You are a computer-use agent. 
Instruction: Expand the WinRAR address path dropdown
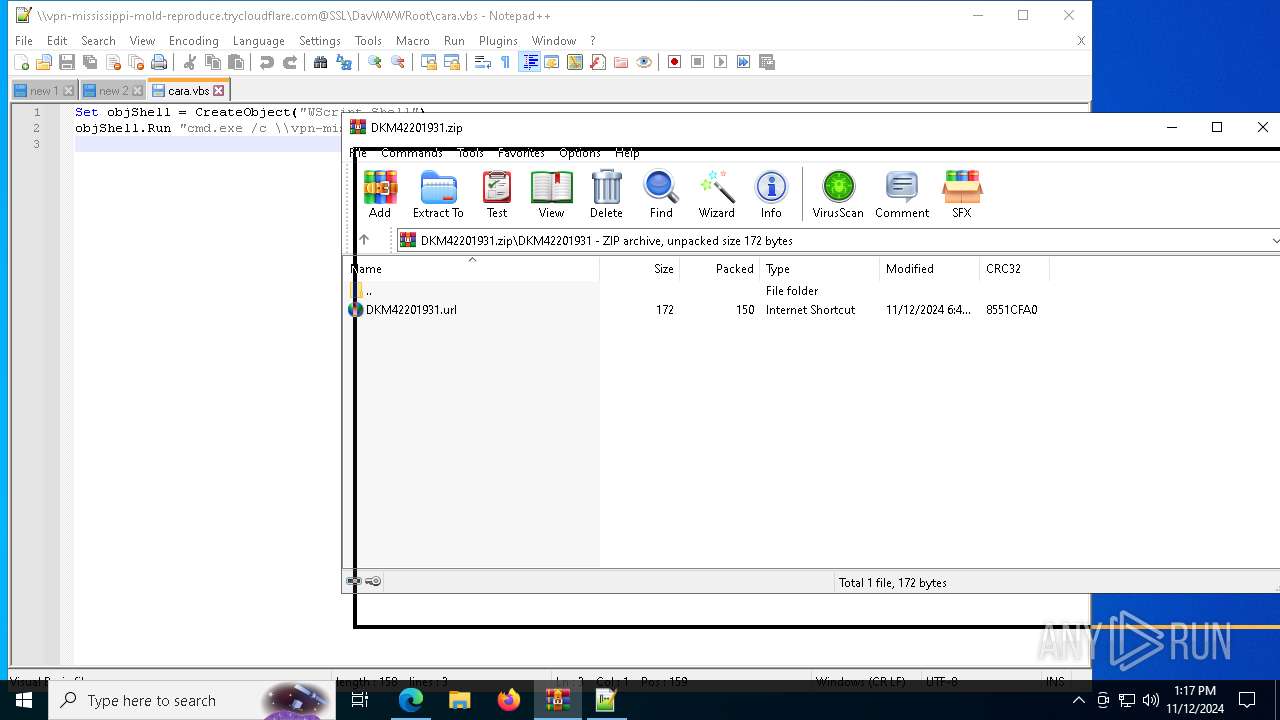1274,240
